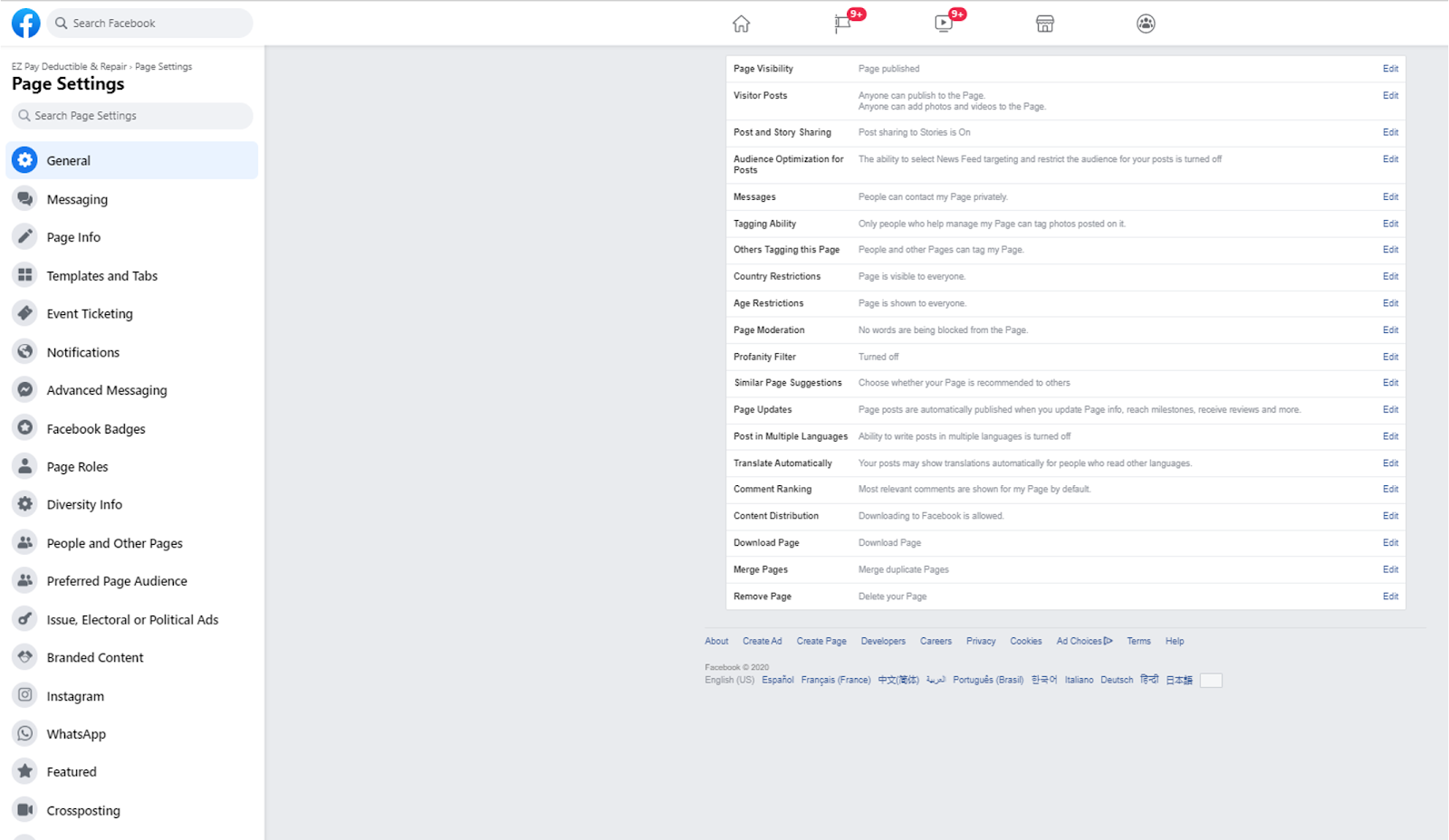Edit Similar Page Suggestions
This screenshot has height=840, width=1449.
[x=1390, y=383]
